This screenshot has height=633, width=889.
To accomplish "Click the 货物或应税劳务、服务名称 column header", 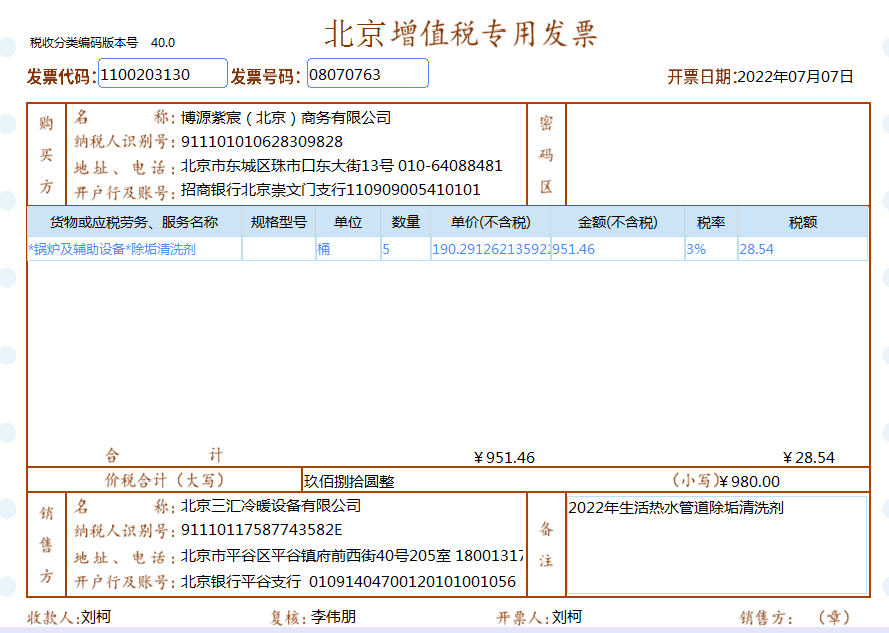I will [x=134, y=222].
